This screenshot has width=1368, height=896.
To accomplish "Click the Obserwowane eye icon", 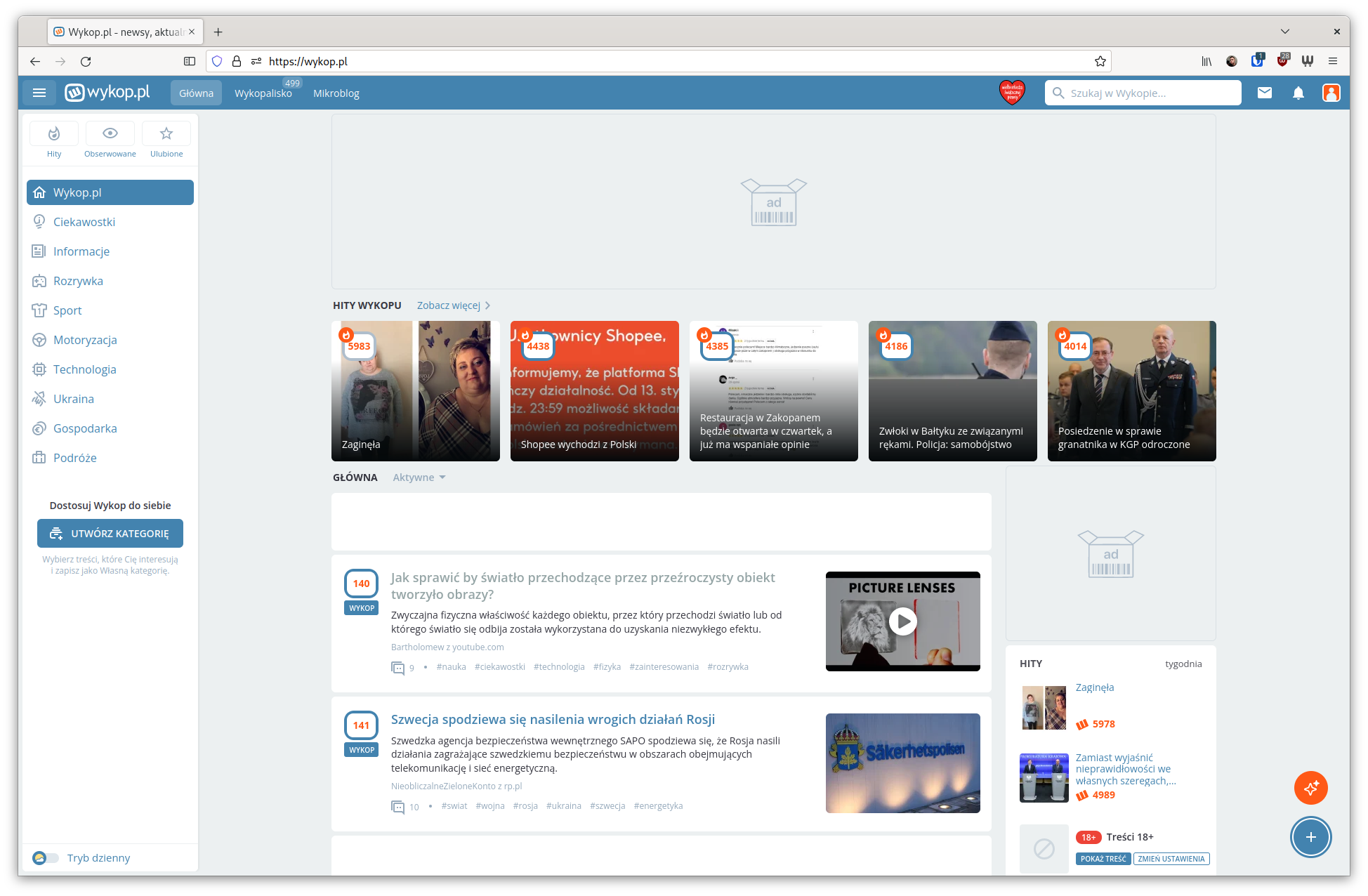I will 110,133.
